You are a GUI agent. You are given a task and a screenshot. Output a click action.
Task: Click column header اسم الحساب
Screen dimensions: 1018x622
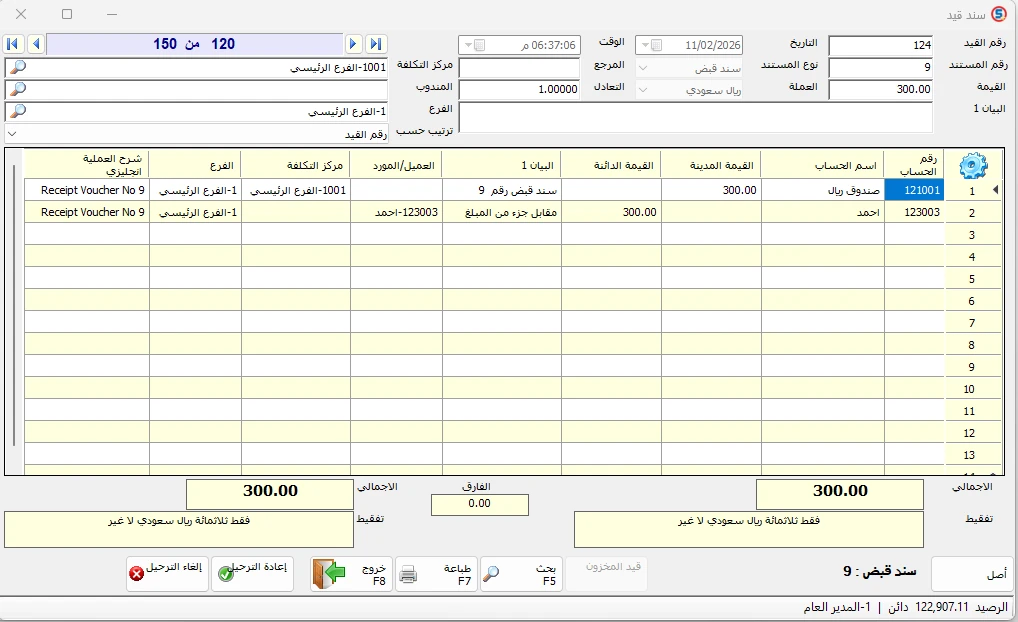[822, 164]
